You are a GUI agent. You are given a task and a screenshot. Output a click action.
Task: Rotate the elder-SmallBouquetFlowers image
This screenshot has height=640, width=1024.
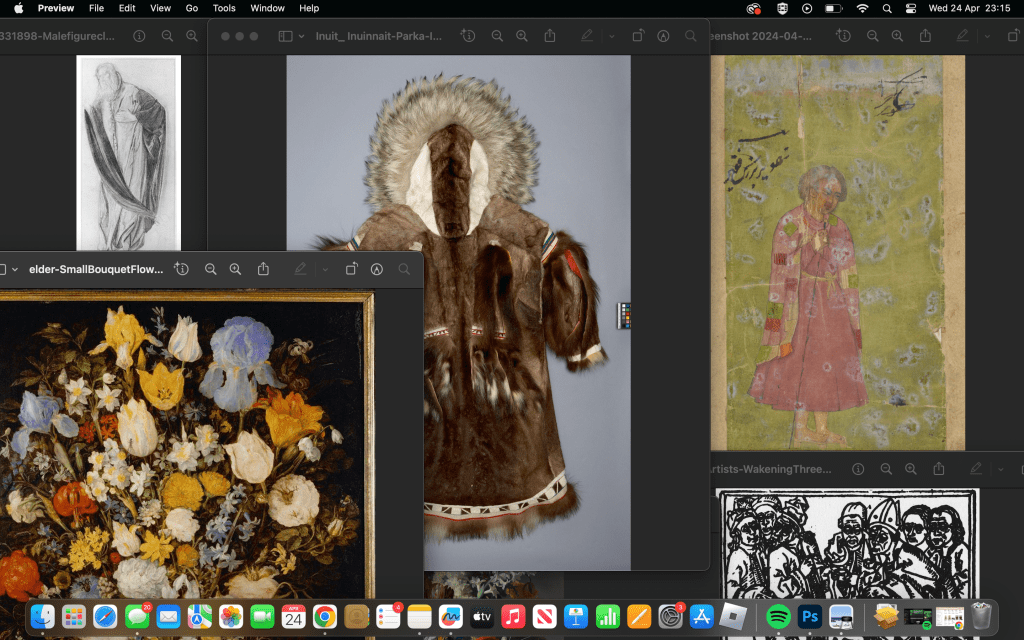(352, 269)
